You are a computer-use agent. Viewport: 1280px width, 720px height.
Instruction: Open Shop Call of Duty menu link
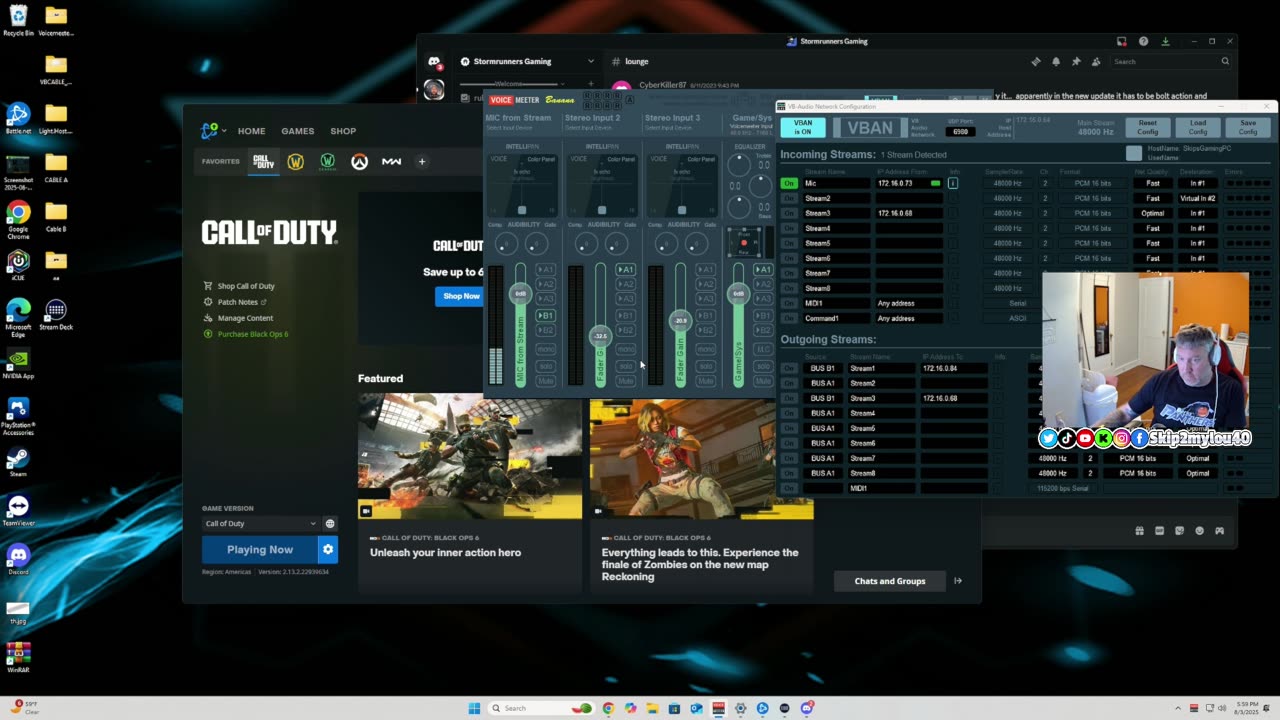tap(246, 286)
